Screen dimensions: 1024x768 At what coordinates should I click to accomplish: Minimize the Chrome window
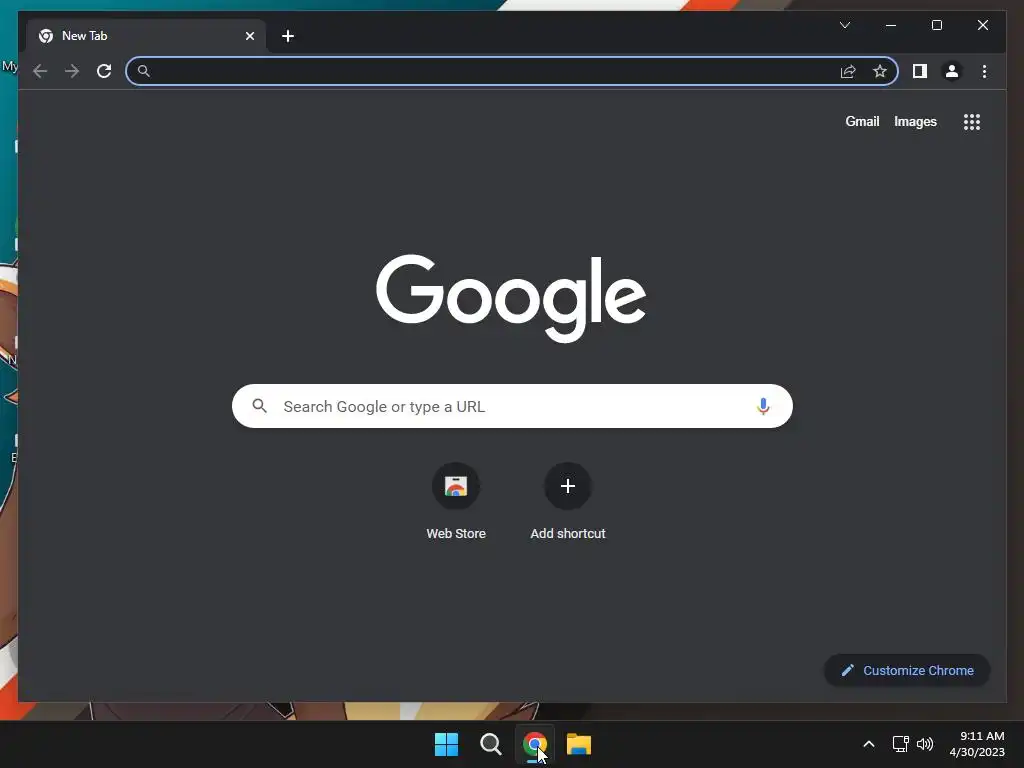[x=891, y=25]
